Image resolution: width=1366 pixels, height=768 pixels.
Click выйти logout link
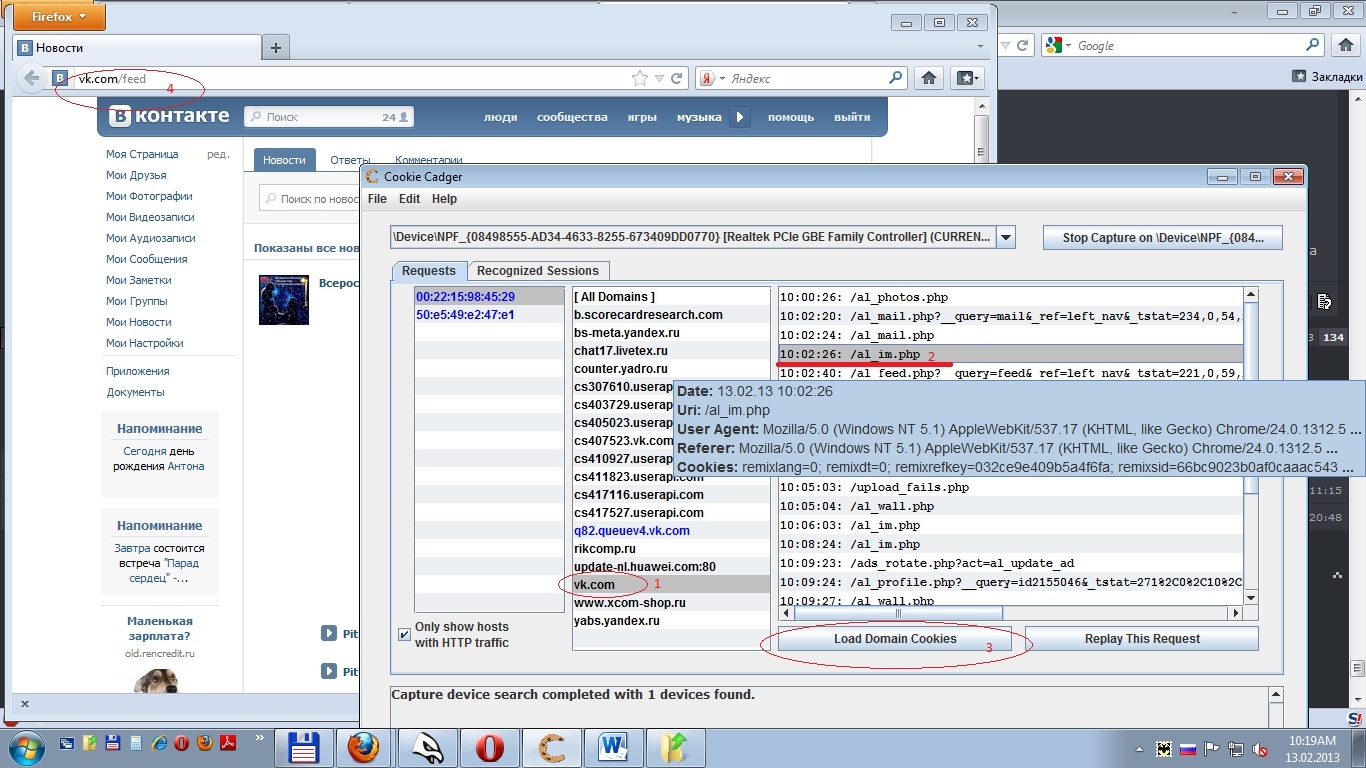tap(852, 117)
